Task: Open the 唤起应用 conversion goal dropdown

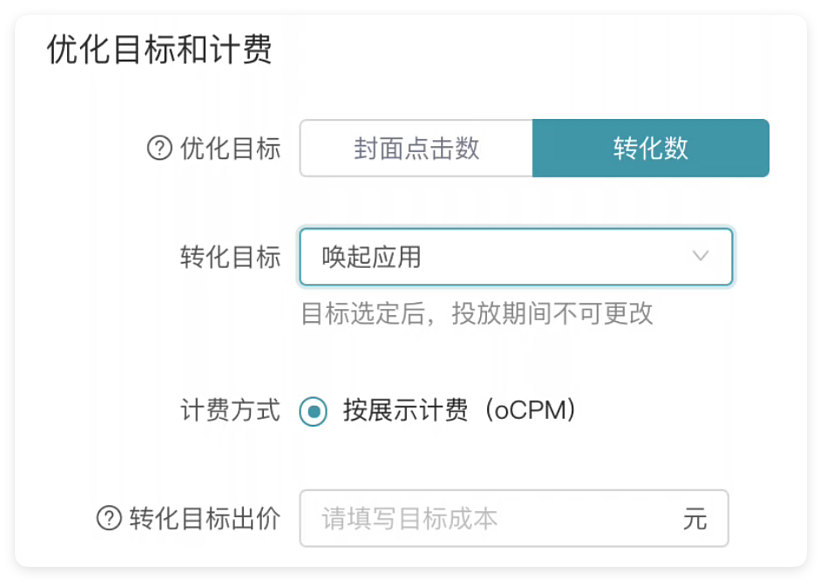Action: (x=515, y=257)
